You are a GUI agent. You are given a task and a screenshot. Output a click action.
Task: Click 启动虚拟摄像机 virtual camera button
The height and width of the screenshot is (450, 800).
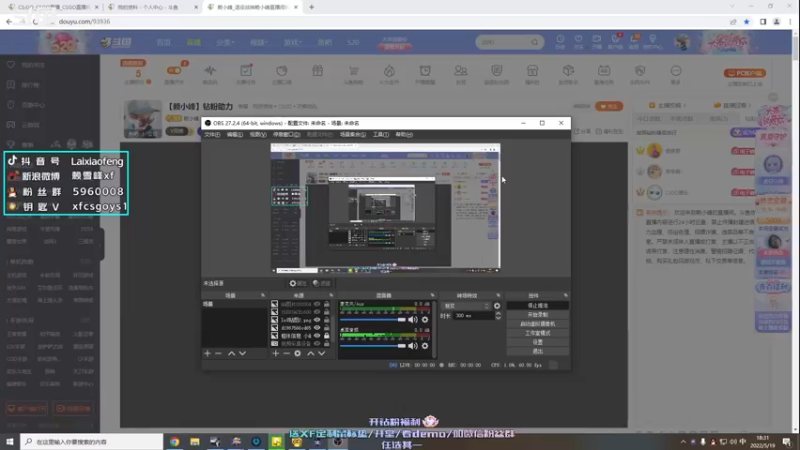[x=537, y=324]
